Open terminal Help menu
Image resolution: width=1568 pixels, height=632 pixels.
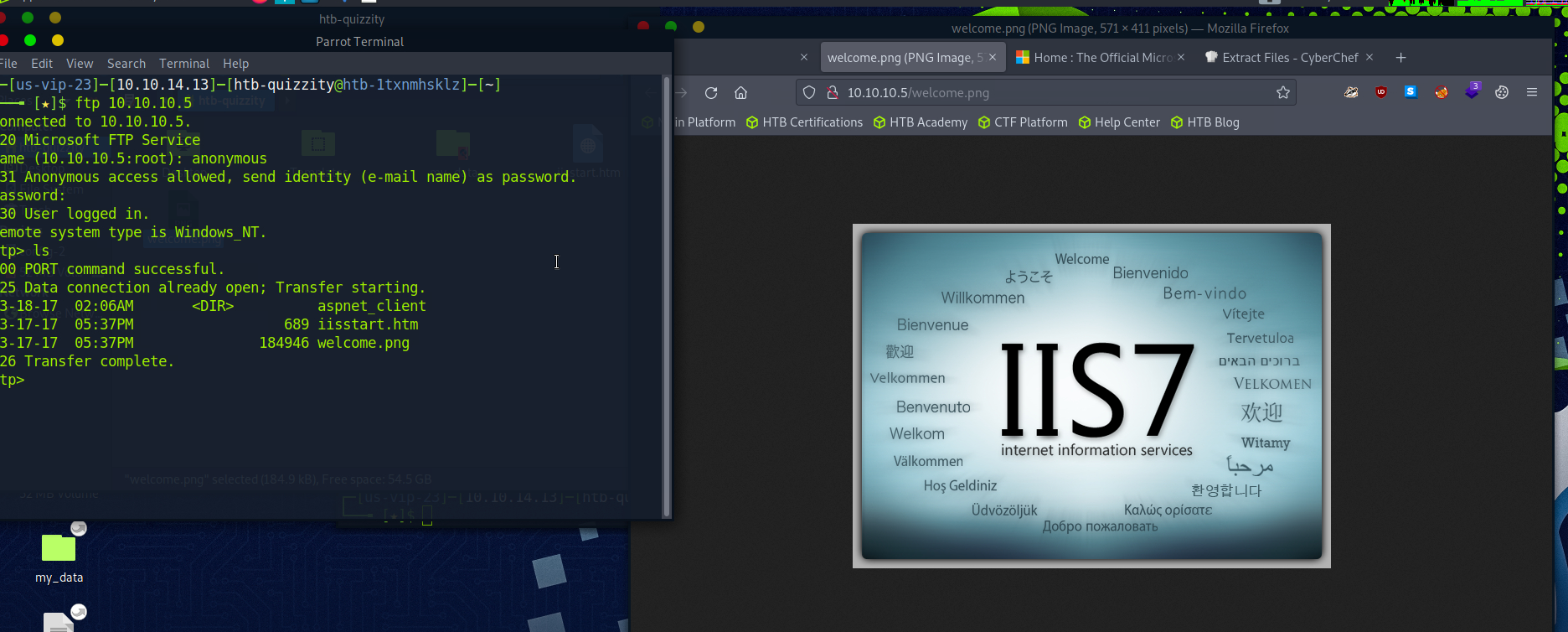[235, 64]
